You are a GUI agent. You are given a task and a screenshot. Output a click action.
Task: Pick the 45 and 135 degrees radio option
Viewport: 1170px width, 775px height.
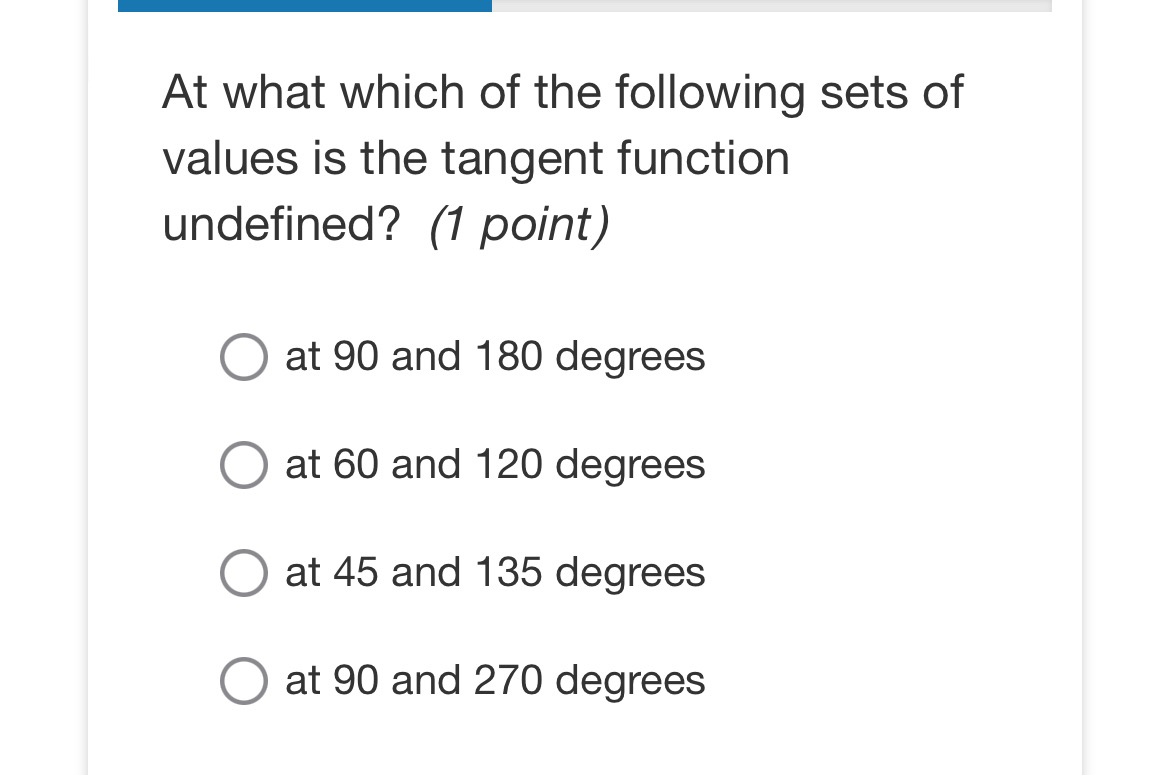(244, 573)
